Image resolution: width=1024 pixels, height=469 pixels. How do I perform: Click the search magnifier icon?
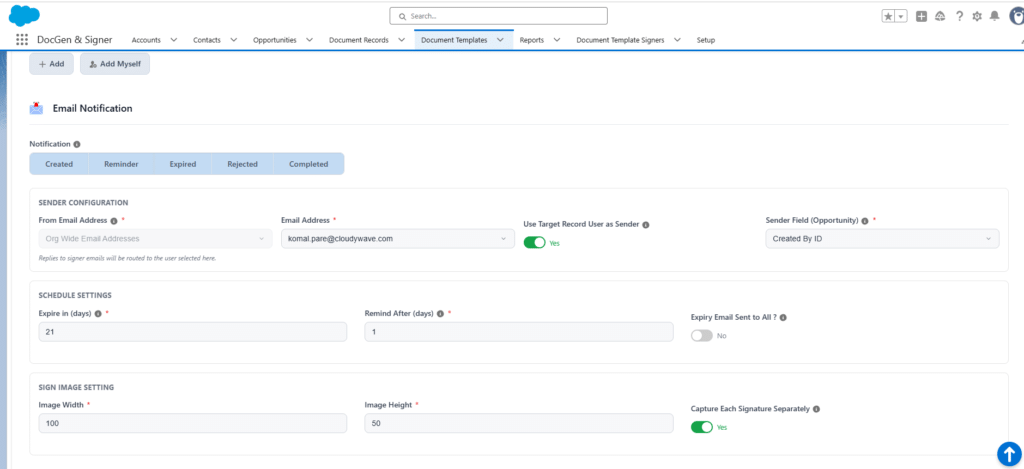pyautogui.click(x=403, y=16)
